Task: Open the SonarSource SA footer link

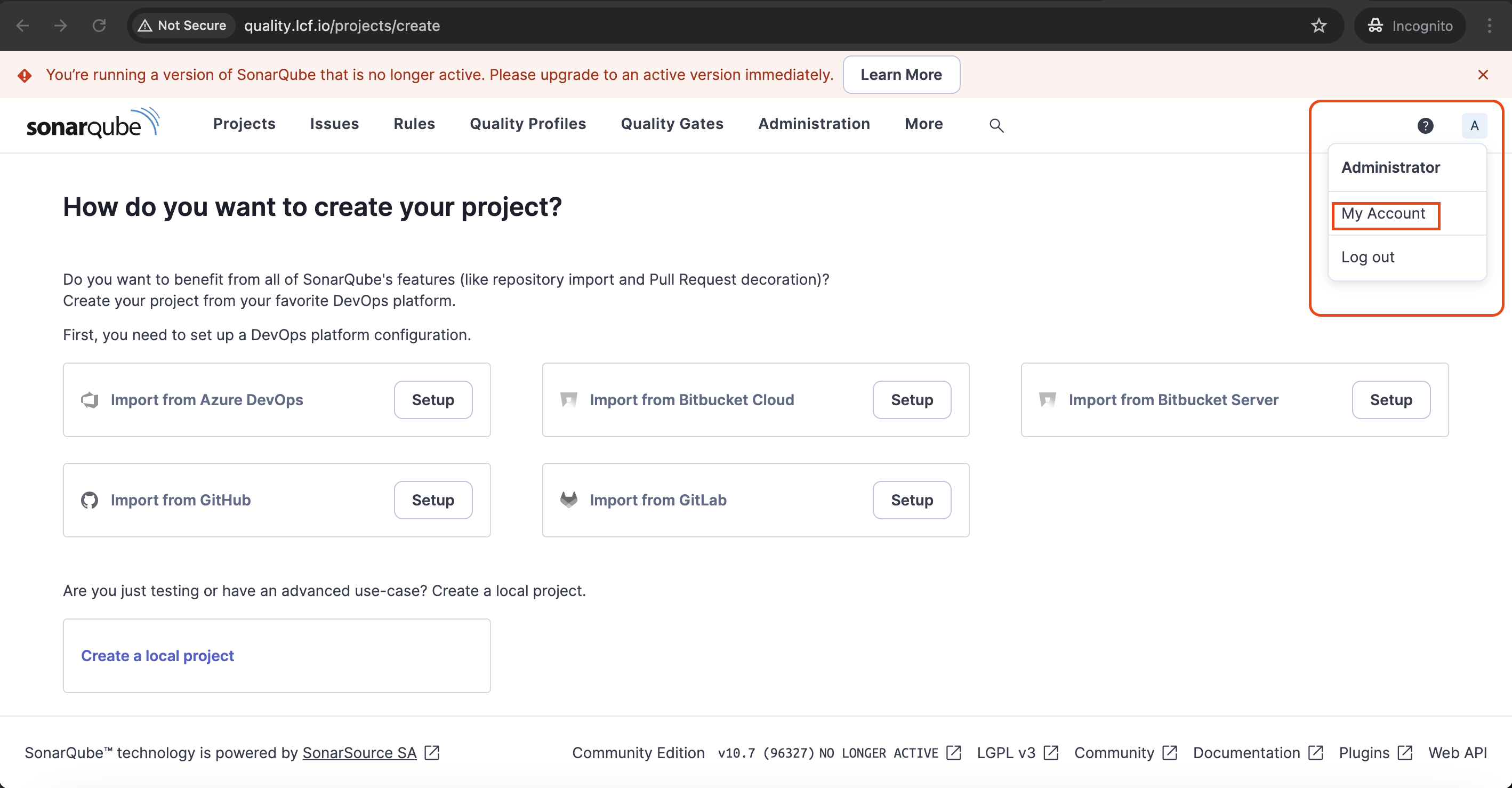Action: 359,753
